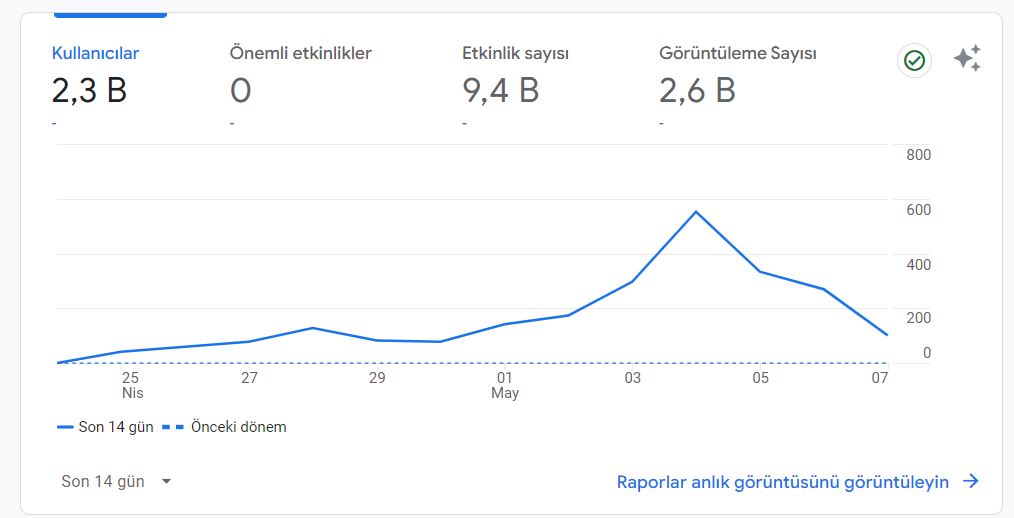Image resolution: width=1014 pixels, height=518 pixels.
Task: Click the Son 14 gün legend entry
Action: (x=105, y=427)
